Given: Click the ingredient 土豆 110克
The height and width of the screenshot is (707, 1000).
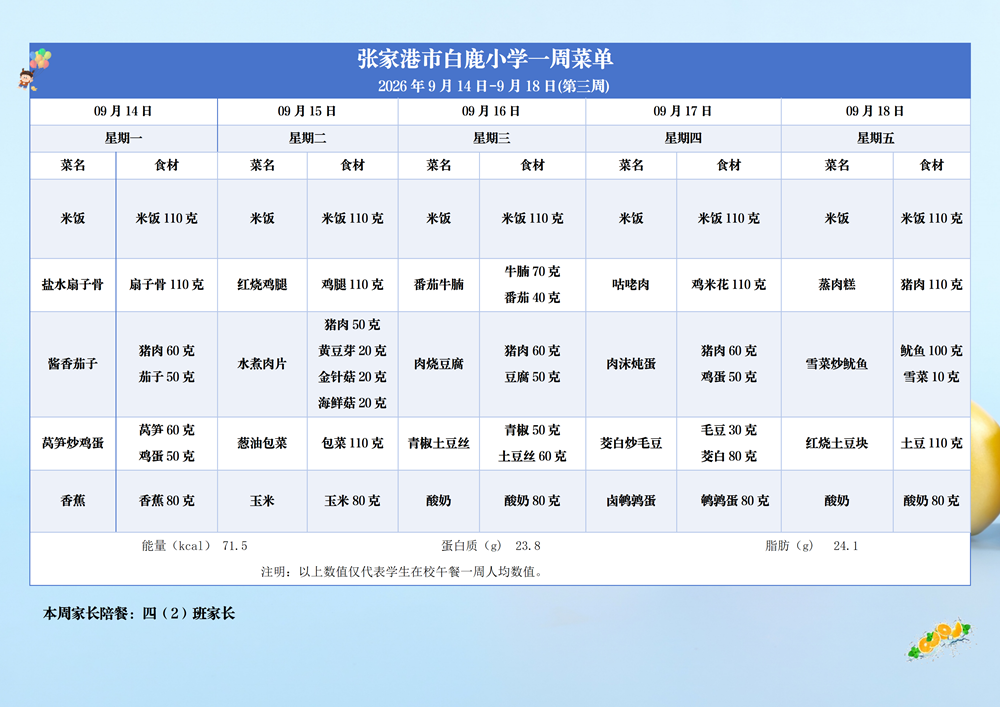Looking at the screenshot, I should tap(932, 443).
